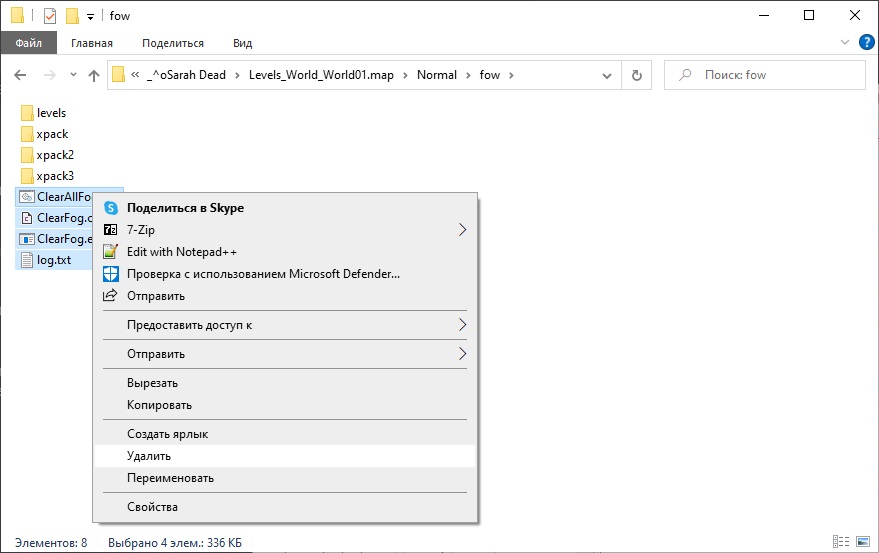This screenshot has height=553, width=879.
Task: Click the Properties icon in title bar
Action: pos(50,16)
